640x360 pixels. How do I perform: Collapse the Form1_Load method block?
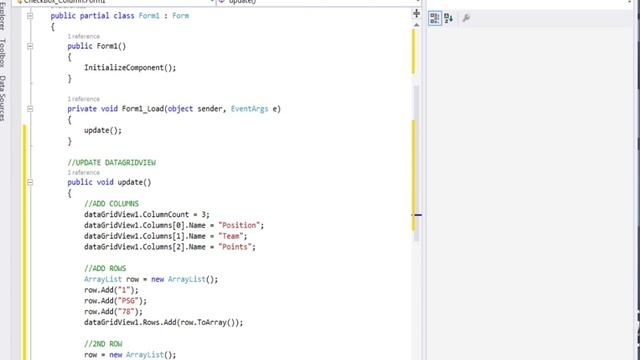click(30, 109)
